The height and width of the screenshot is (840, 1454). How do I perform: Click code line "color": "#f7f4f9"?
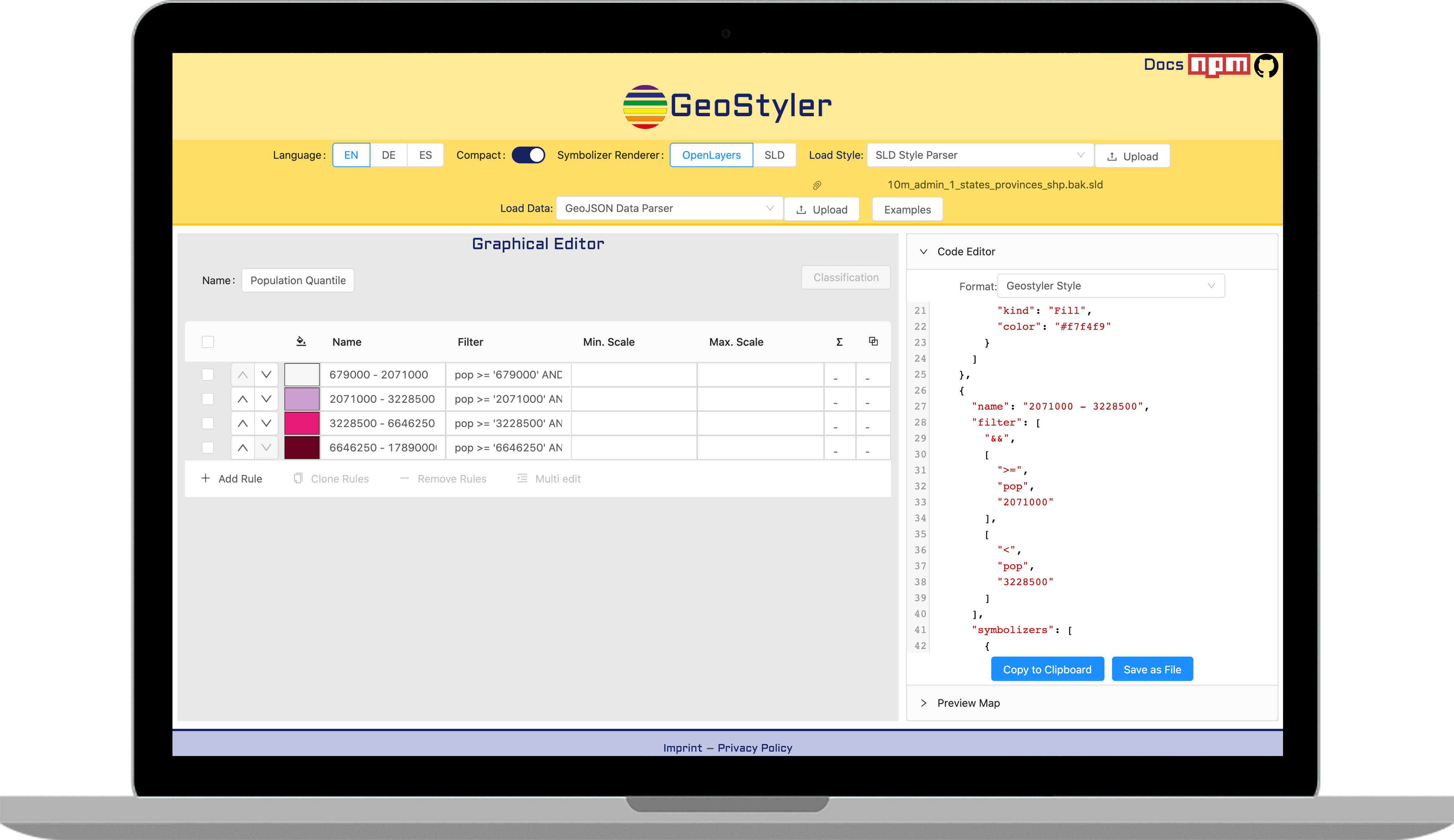pyautogui.click(x=1054, y=327)
